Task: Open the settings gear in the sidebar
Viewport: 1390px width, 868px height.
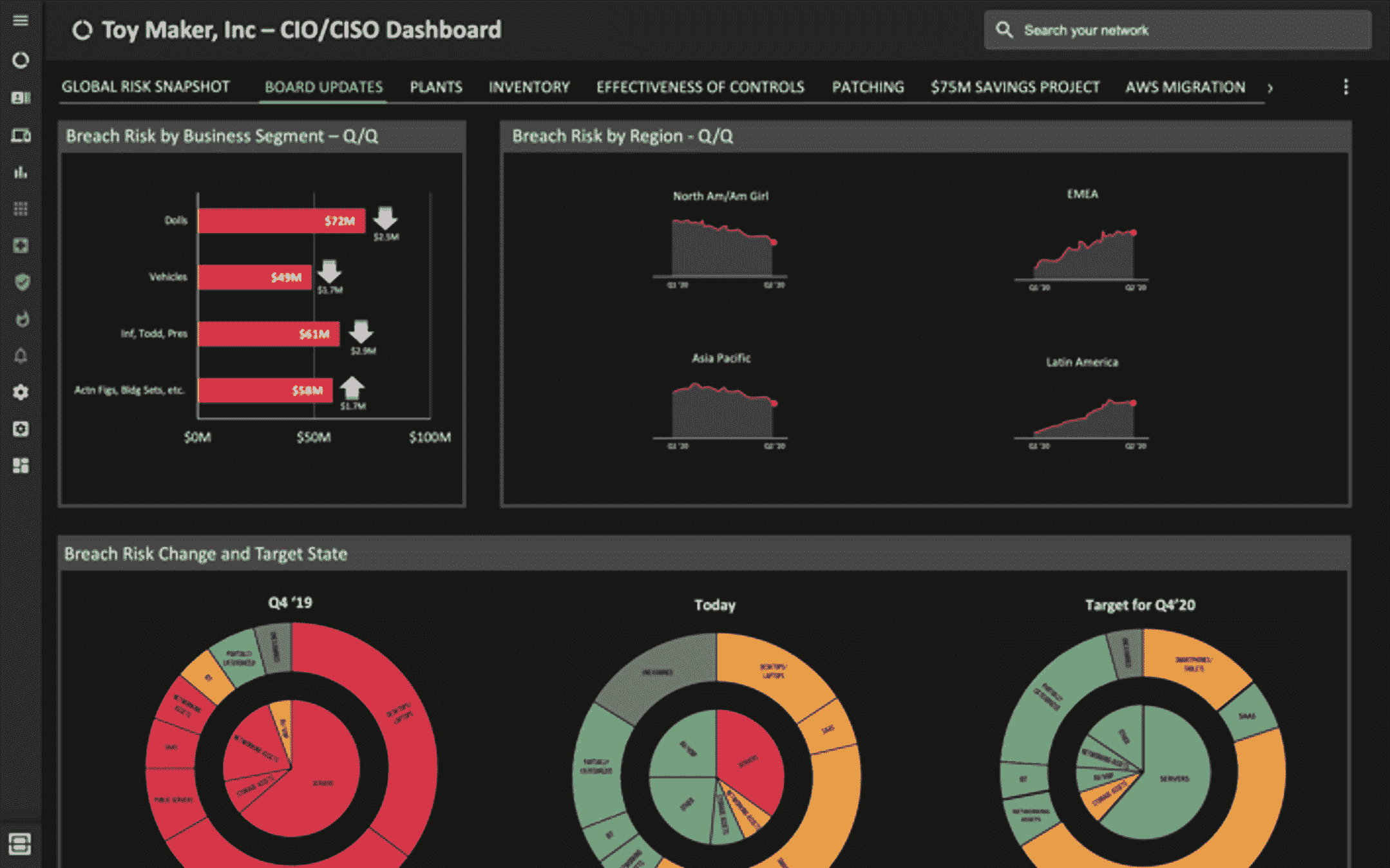Action: pyautogui.click(x=21, y=392)
